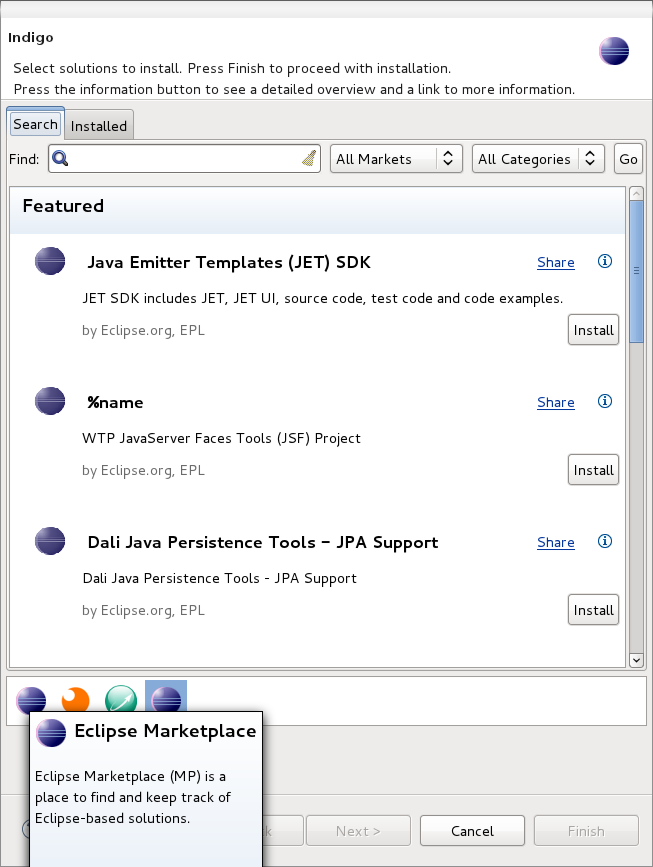Click Share link for Dali JPA Support

pos(556,542)
